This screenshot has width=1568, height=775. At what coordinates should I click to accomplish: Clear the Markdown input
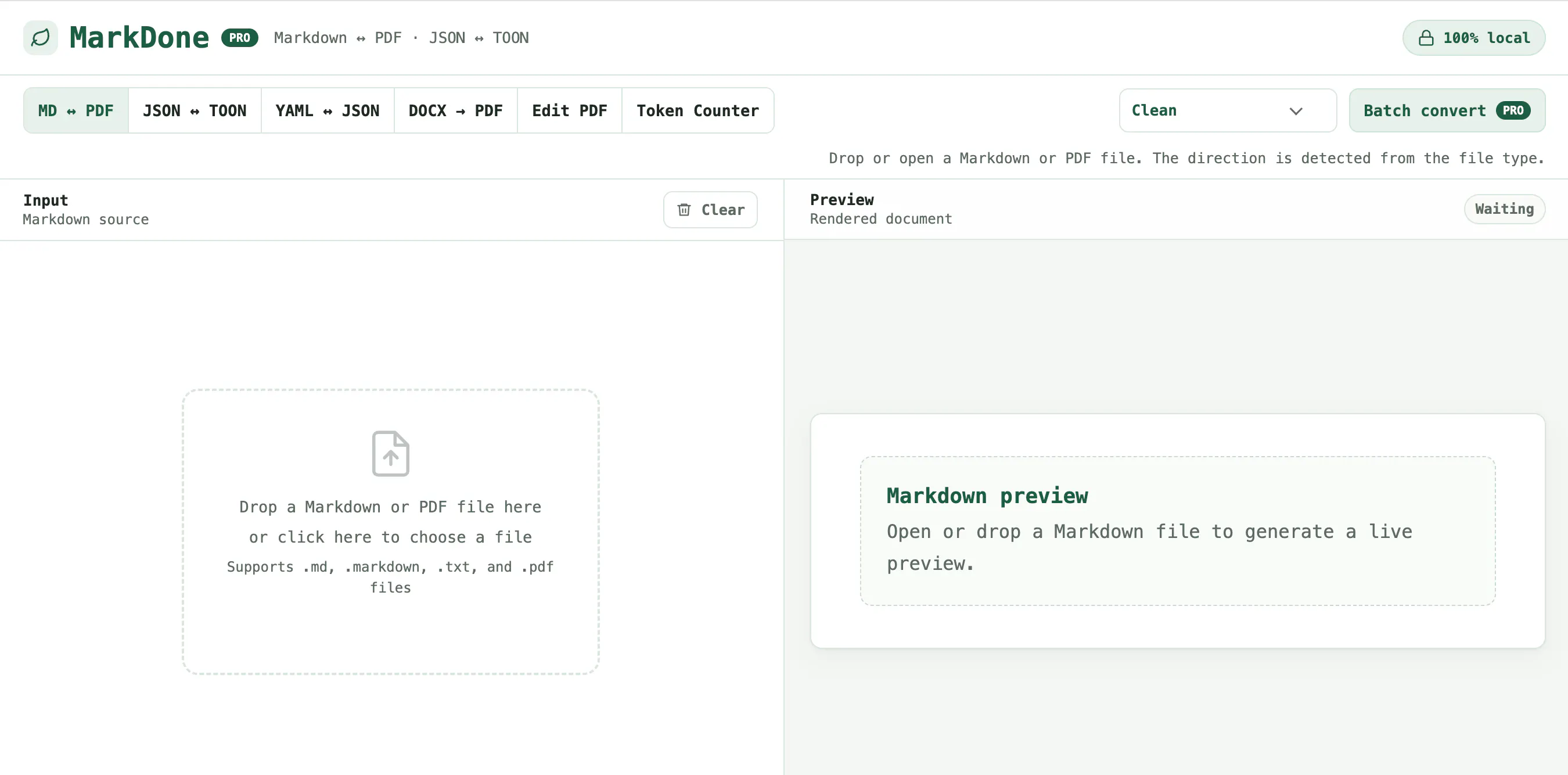coord(710,210)
